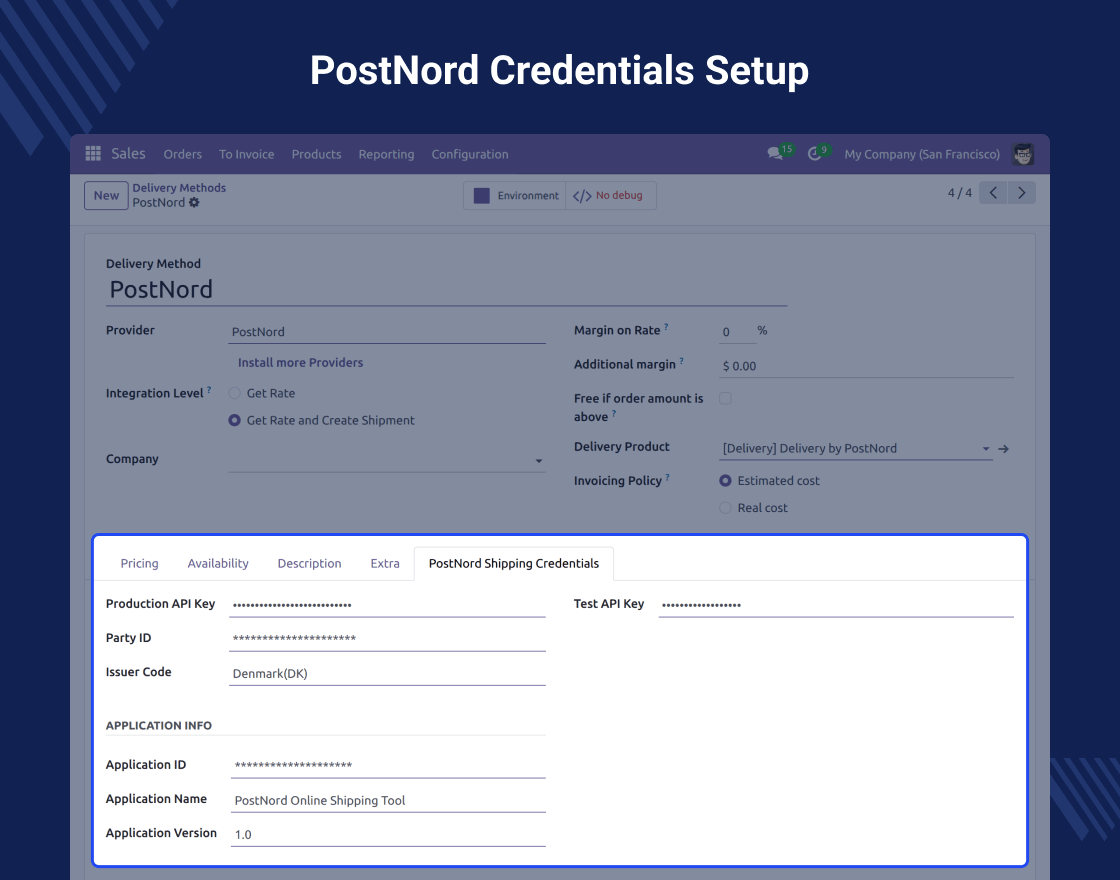Click the No debug code icon
The height and width of the screenshot is (880, 1120).
(x=582, y=196)
